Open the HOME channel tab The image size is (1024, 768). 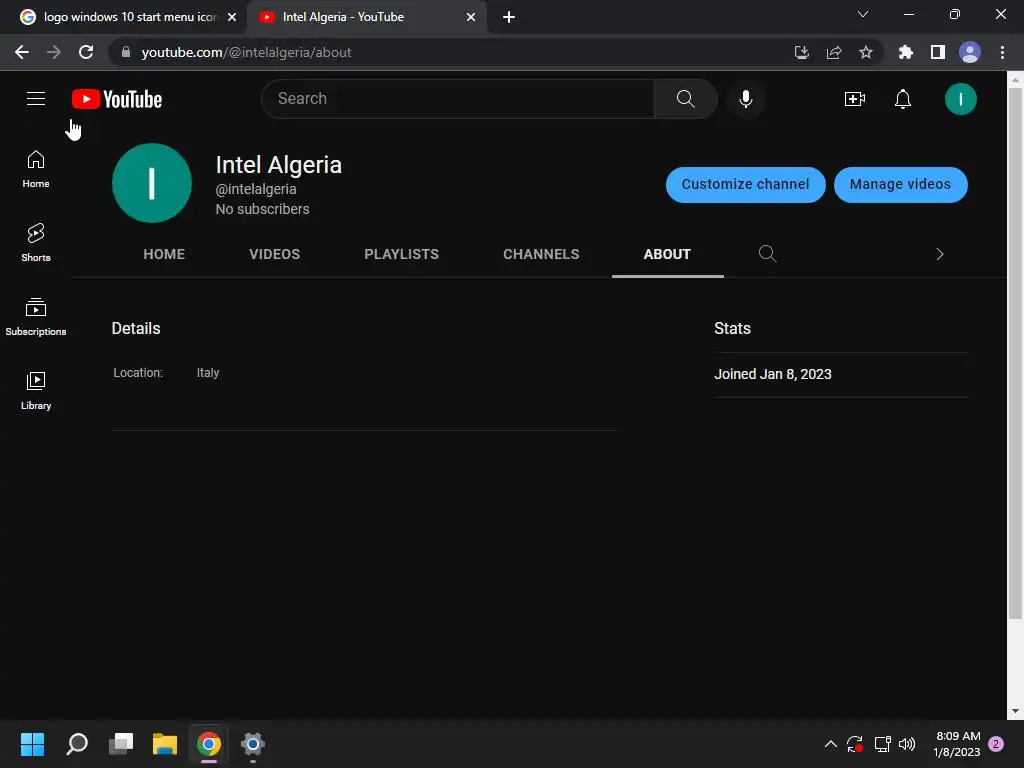(x=164, y=254)
